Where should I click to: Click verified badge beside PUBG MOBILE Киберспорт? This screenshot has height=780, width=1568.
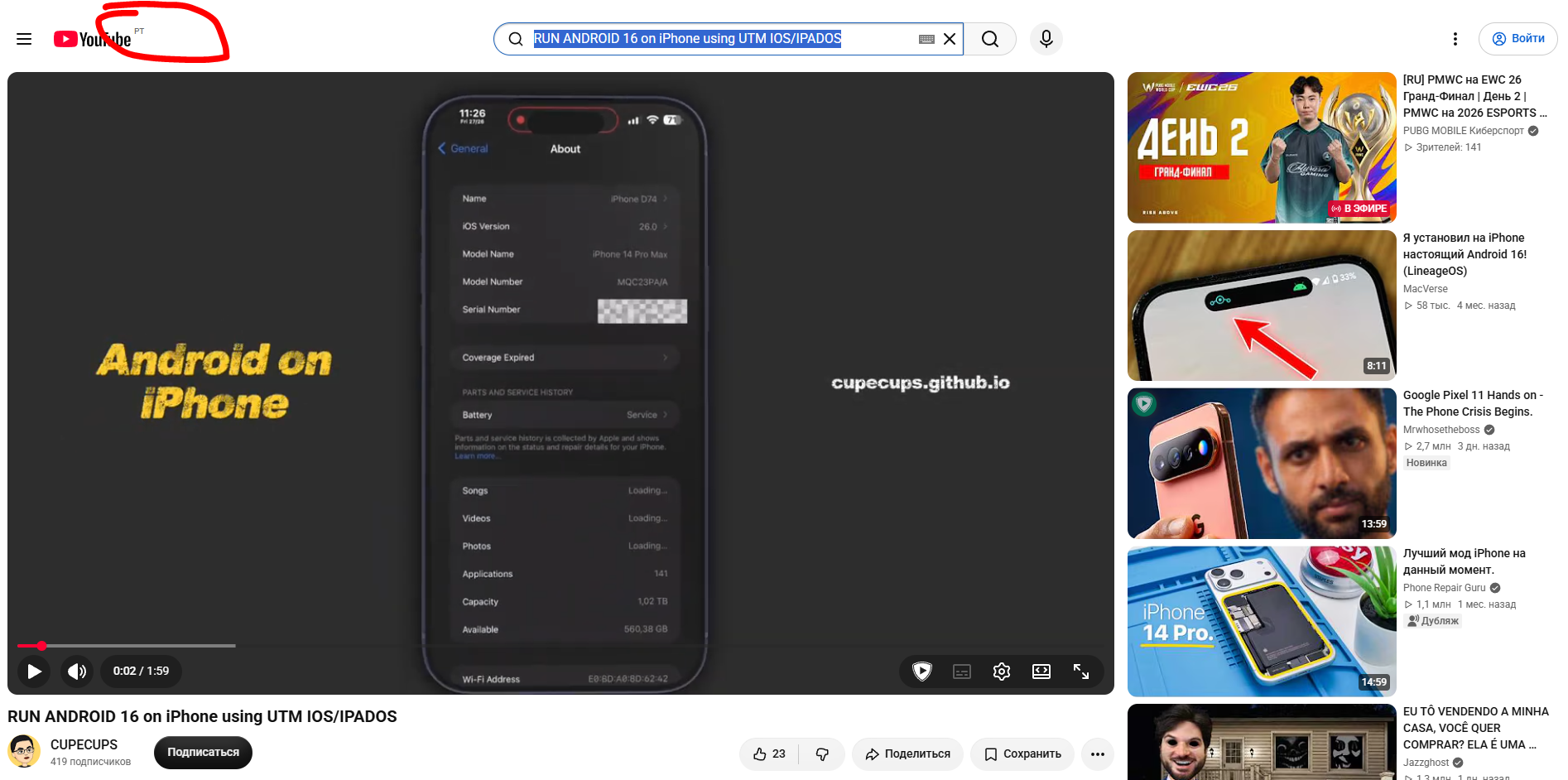click(x=1533, y=131)
